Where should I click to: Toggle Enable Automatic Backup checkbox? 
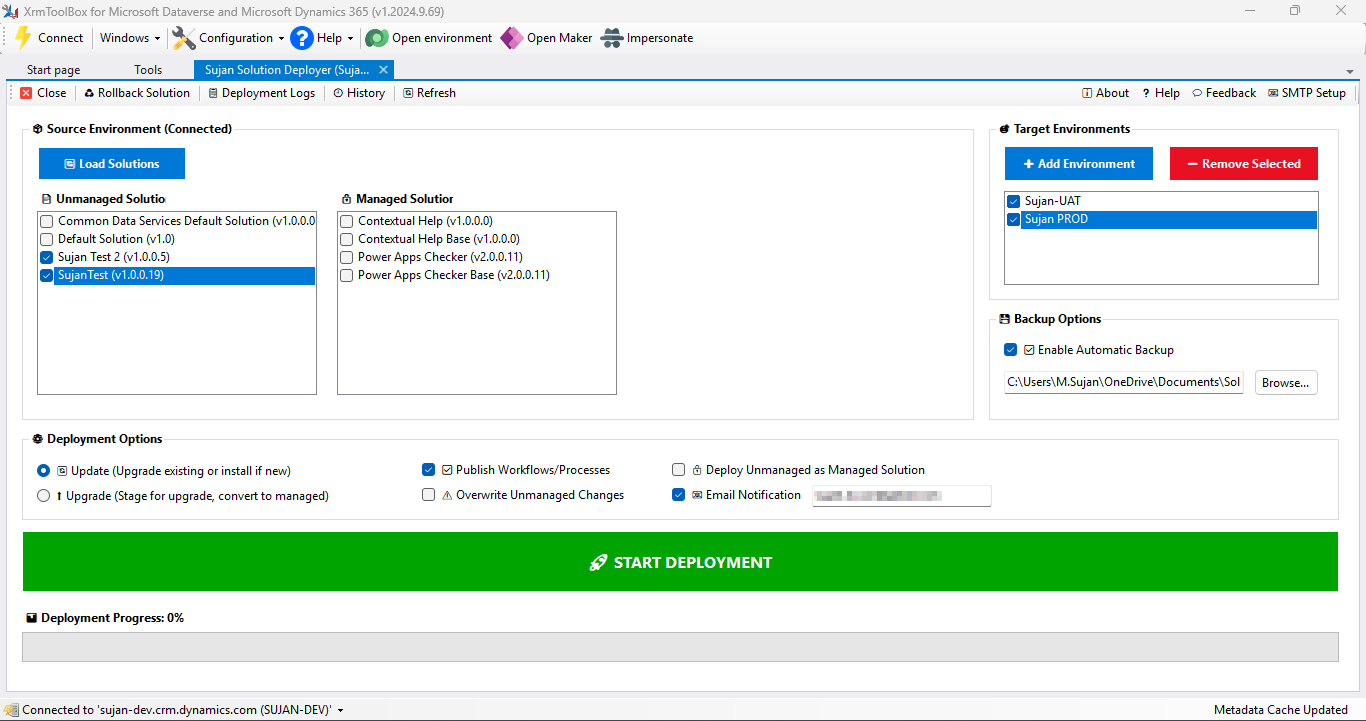tap(1011, 350)
